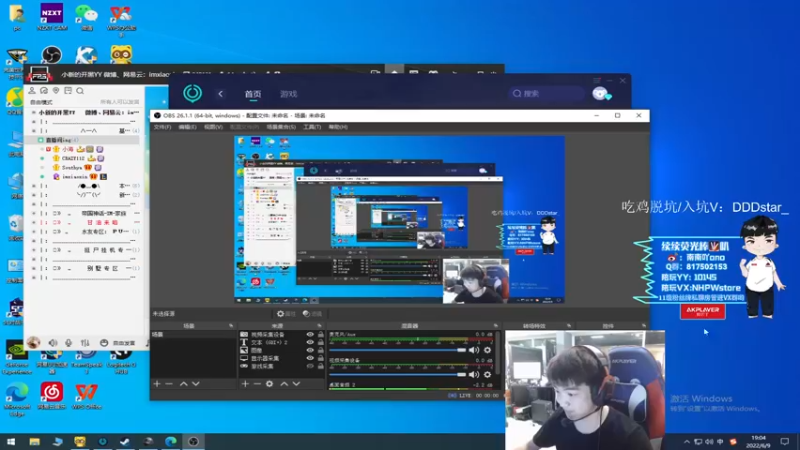Lock the 视频采集设备 source
The width and height of the screenshot is (800, 450).
320,335
